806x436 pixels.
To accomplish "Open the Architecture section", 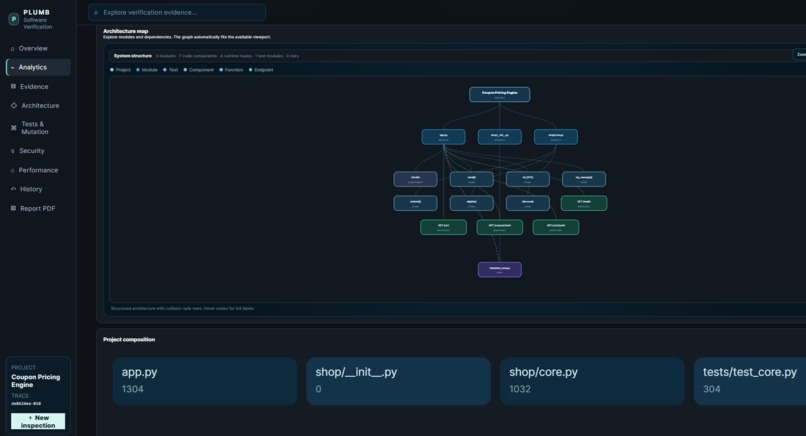I will coord(38,105).
